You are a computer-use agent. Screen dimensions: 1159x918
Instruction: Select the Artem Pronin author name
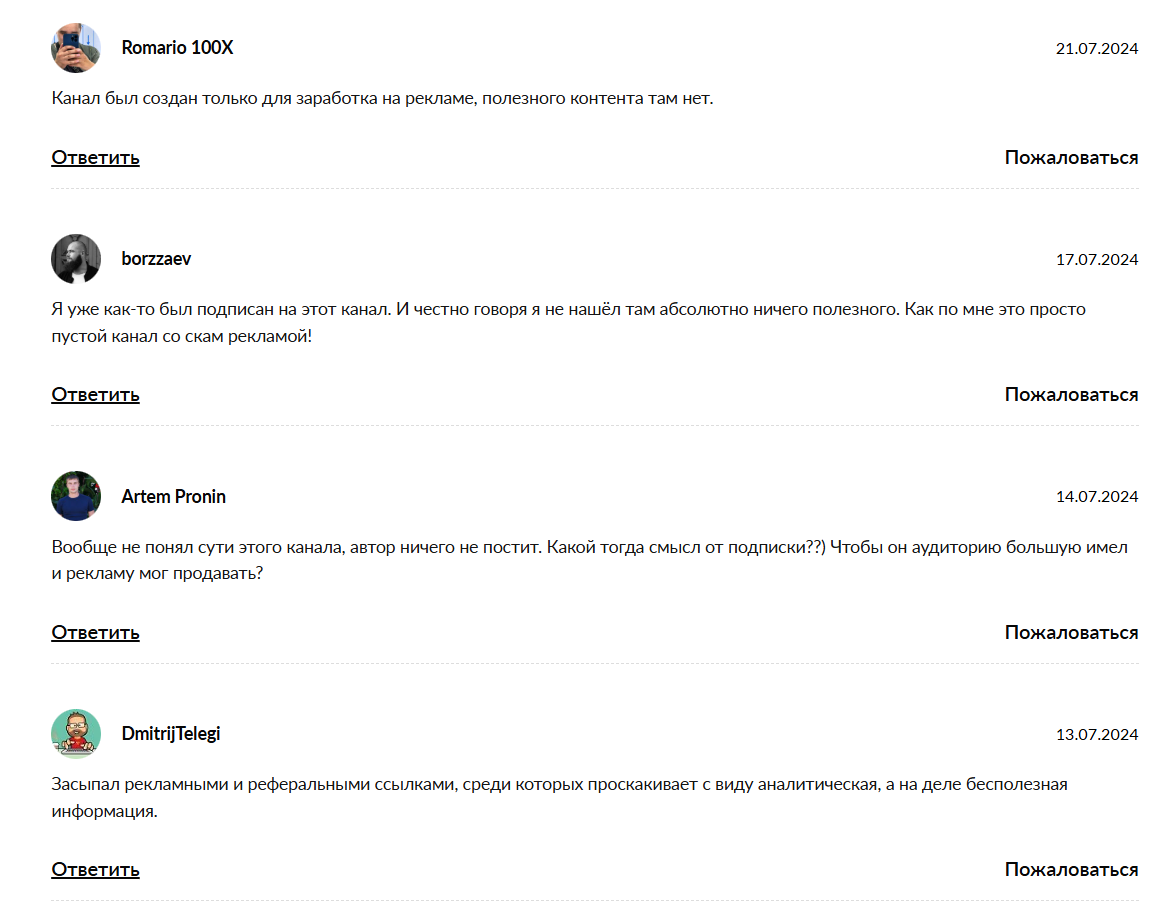(173, 497)
